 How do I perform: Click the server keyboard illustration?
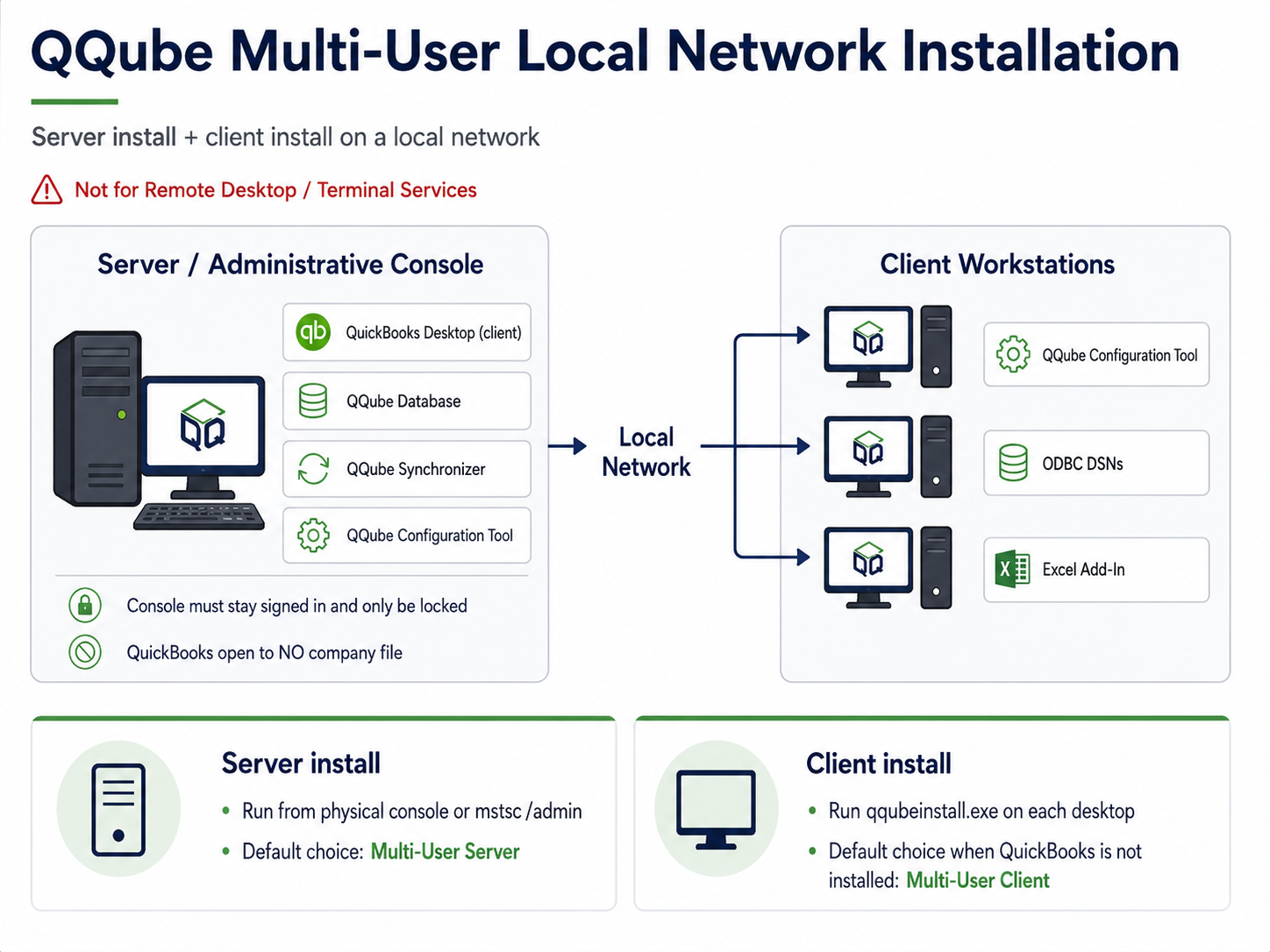199,516
